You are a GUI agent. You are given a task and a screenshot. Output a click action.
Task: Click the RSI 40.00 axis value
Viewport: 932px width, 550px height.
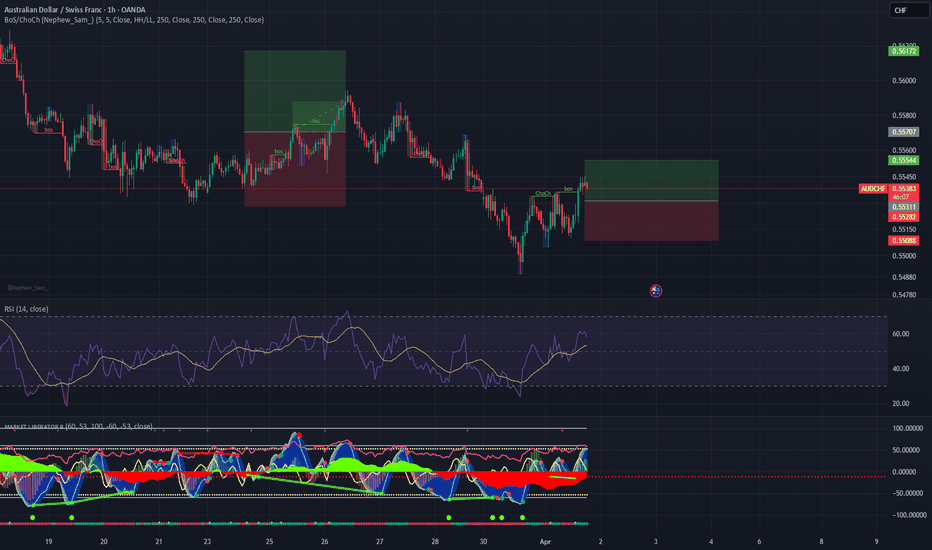tap(900, 369)
